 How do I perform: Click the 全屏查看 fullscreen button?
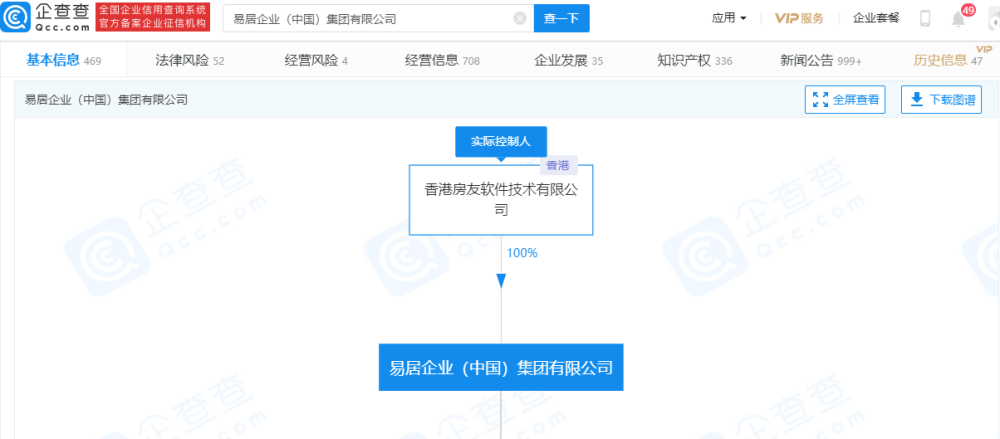click(845, 100)
